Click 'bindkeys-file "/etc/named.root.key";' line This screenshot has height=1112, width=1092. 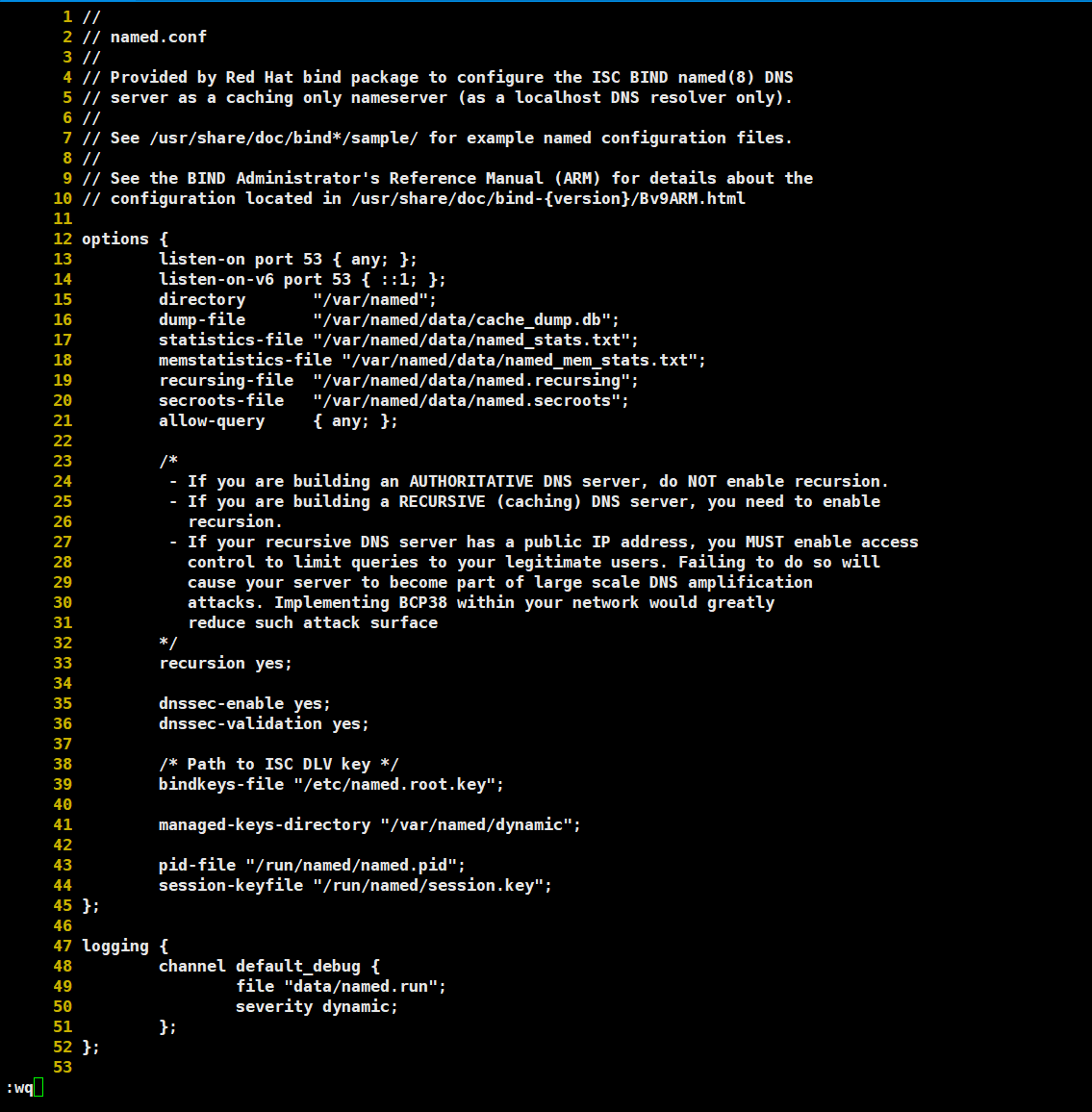tap(331, 784)
